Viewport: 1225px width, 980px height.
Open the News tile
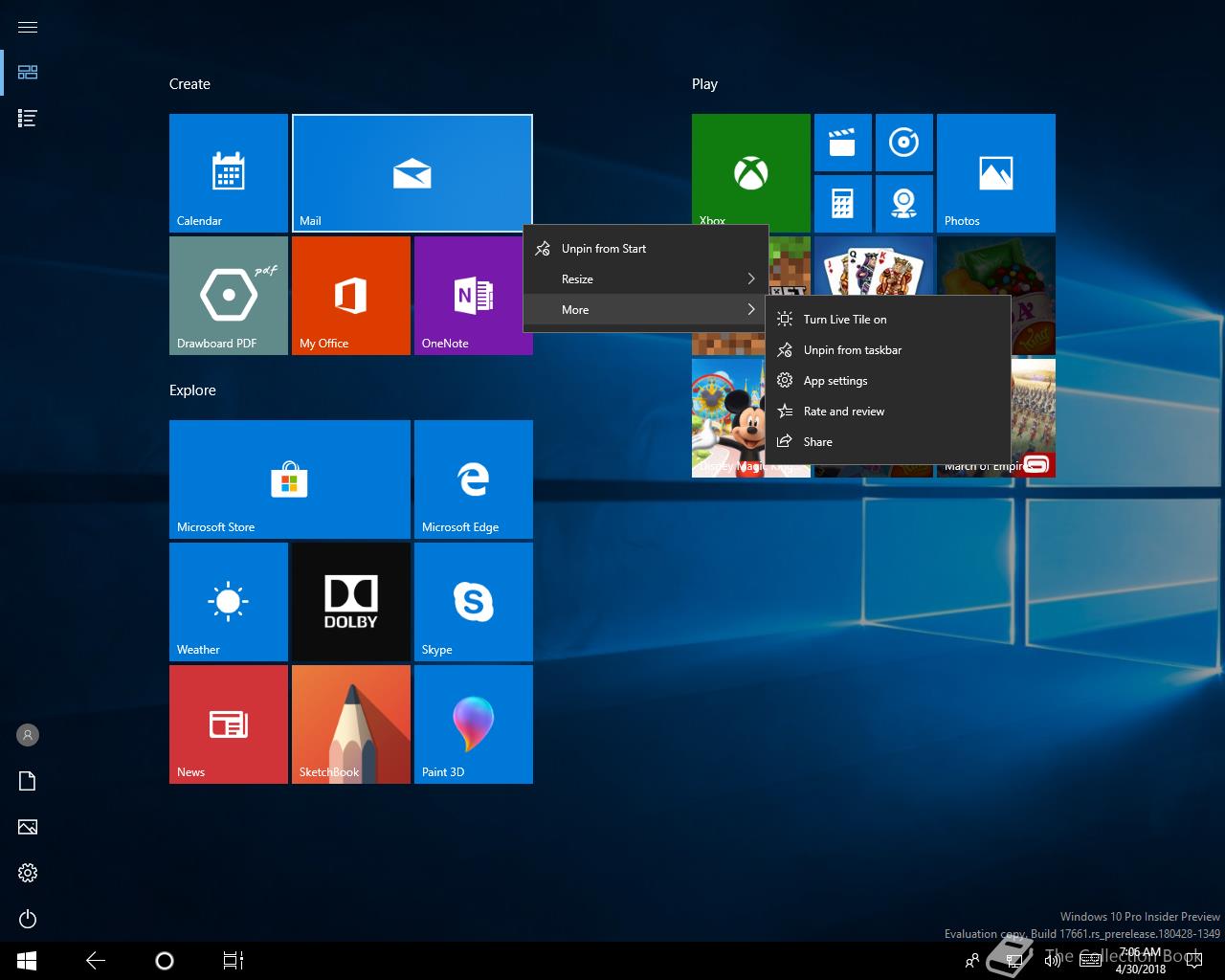pos(229,724)
